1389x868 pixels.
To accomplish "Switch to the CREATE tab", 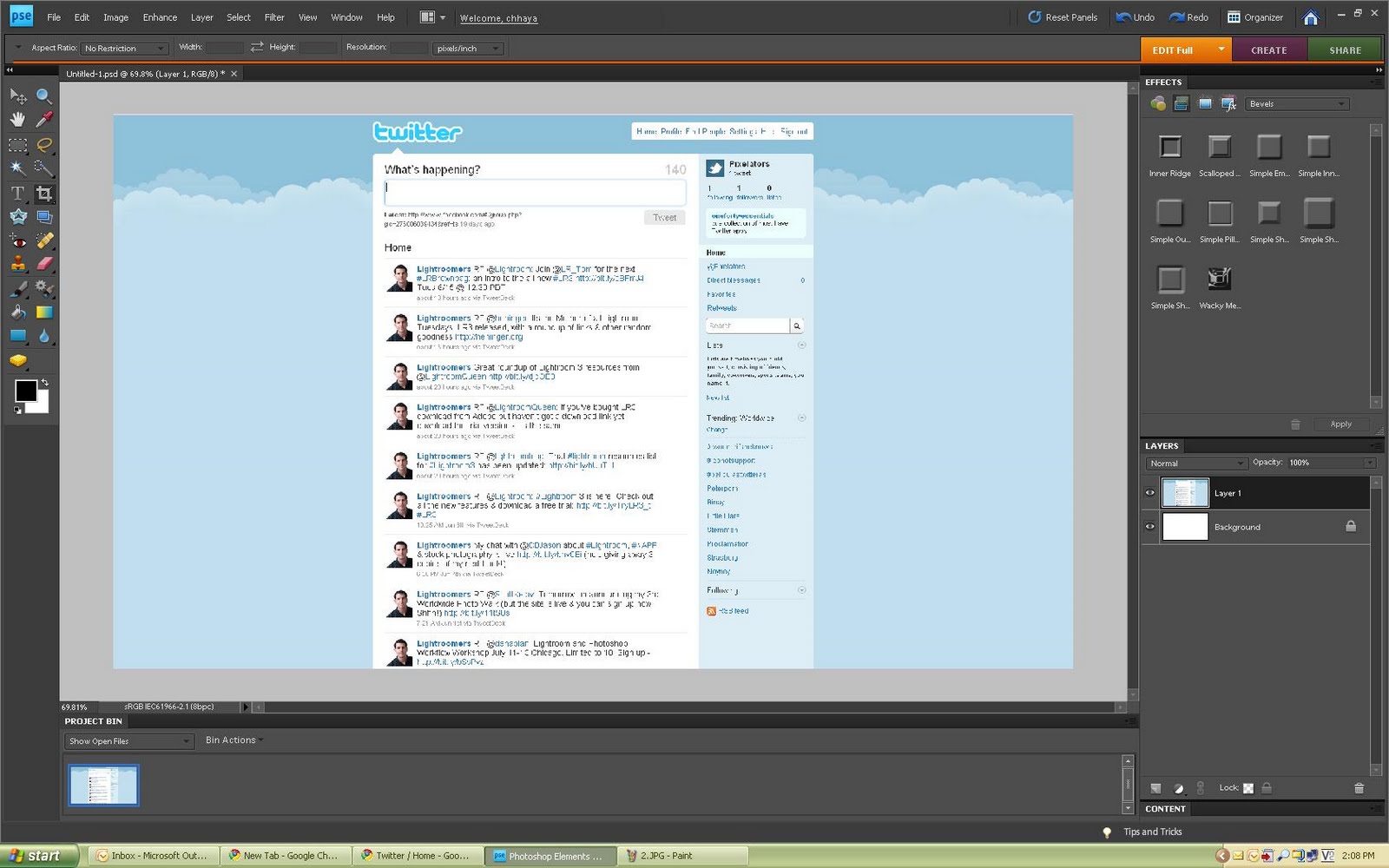I will tap(1269, 49).
